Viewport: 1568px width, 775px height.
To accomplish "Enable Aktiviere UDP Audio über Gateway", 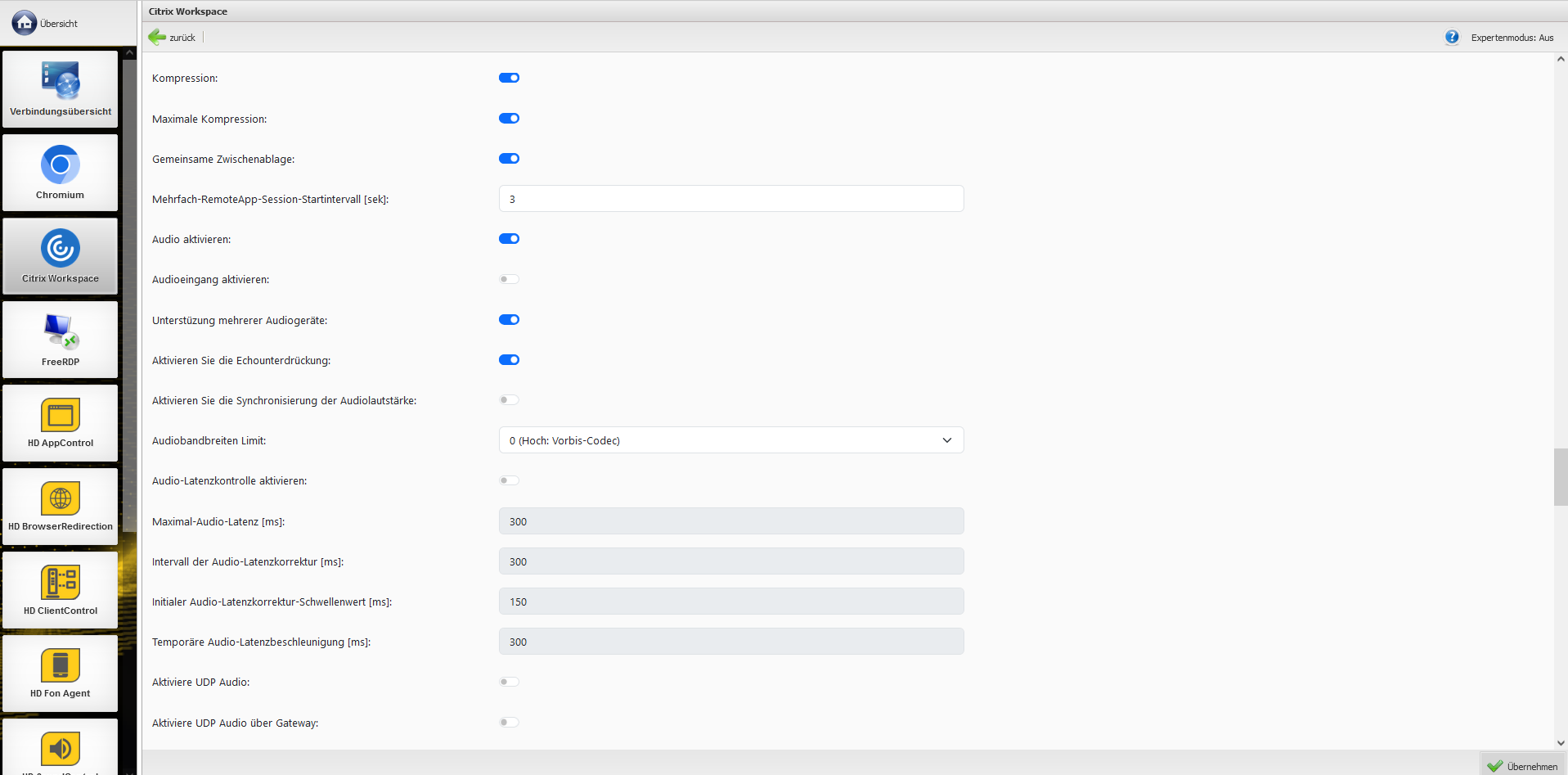I will pyautogui.click(x=509, y=722).
